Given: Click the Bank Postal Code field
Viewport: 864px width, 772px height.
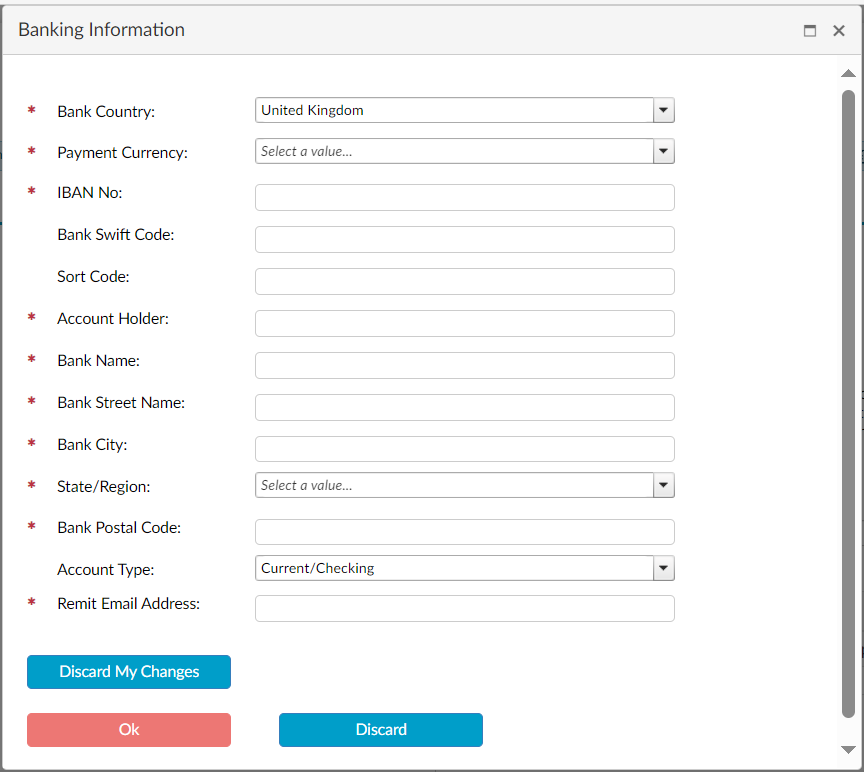Looking at the screenshot, I should point(464,531).
